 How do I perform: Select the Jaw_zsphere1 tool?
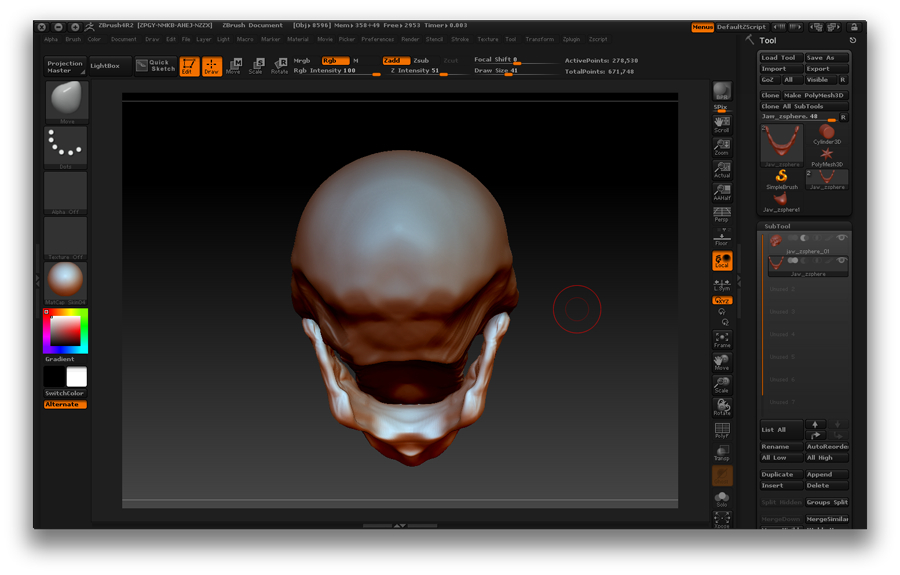coord(781,202)
